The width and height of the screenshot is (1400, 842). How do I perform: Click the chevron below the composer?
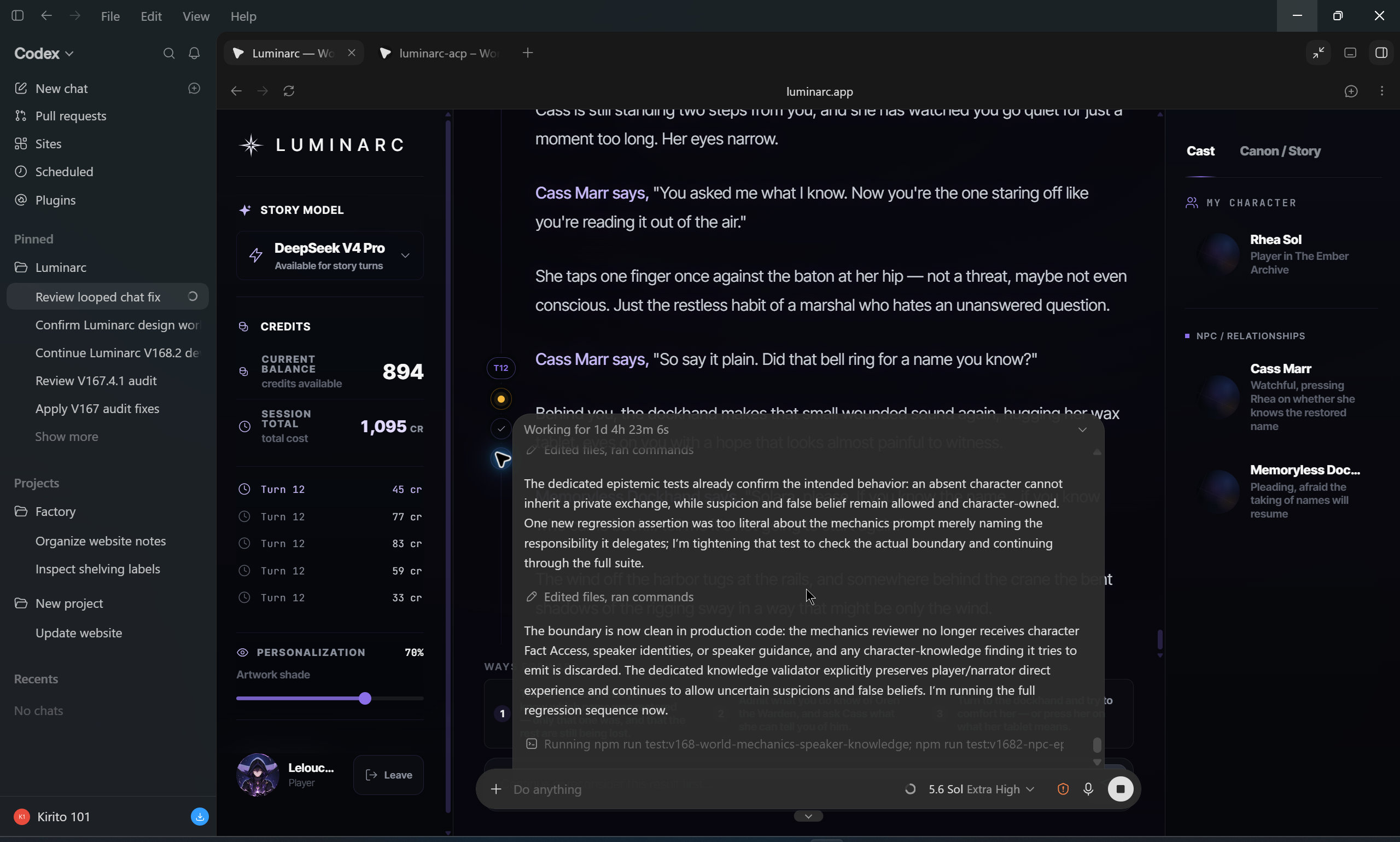[x=809, y=816]
